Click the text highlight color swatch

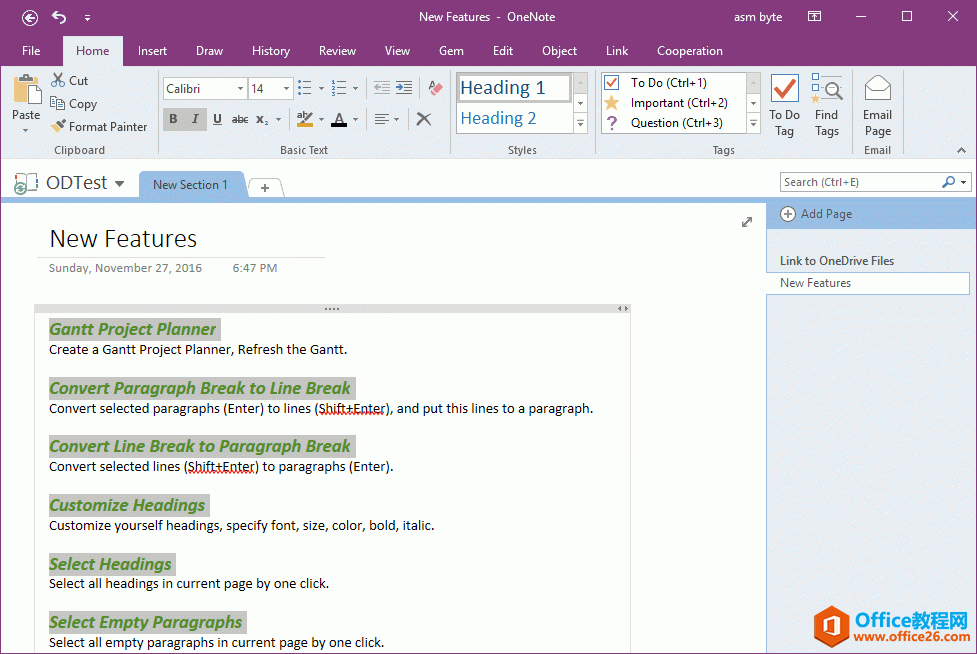[x=306, y=119]
